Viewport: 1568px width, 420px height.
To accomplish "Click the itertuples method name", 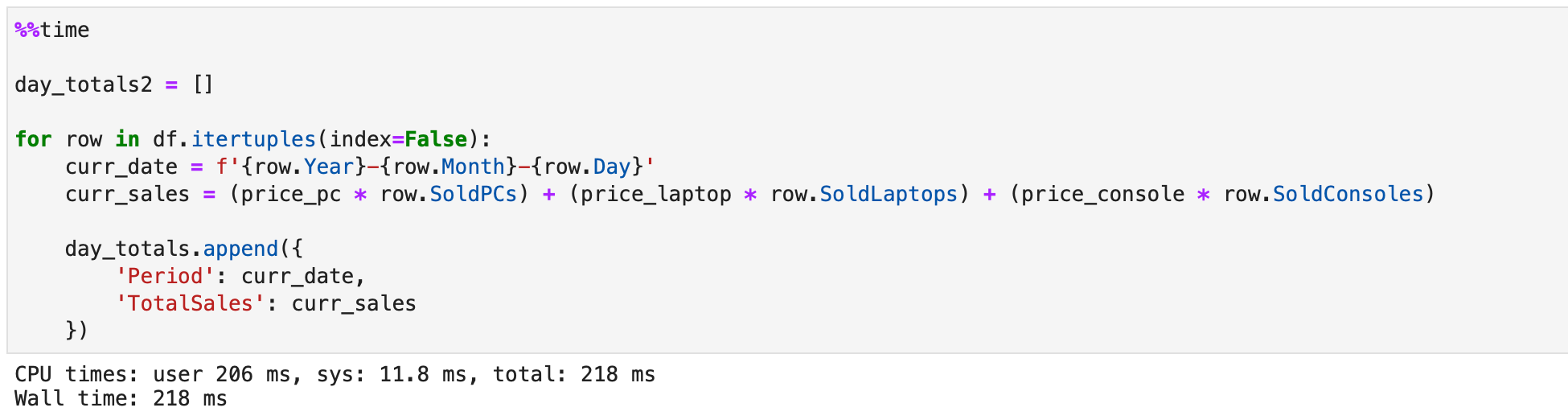I will click(x=253, y=140).
